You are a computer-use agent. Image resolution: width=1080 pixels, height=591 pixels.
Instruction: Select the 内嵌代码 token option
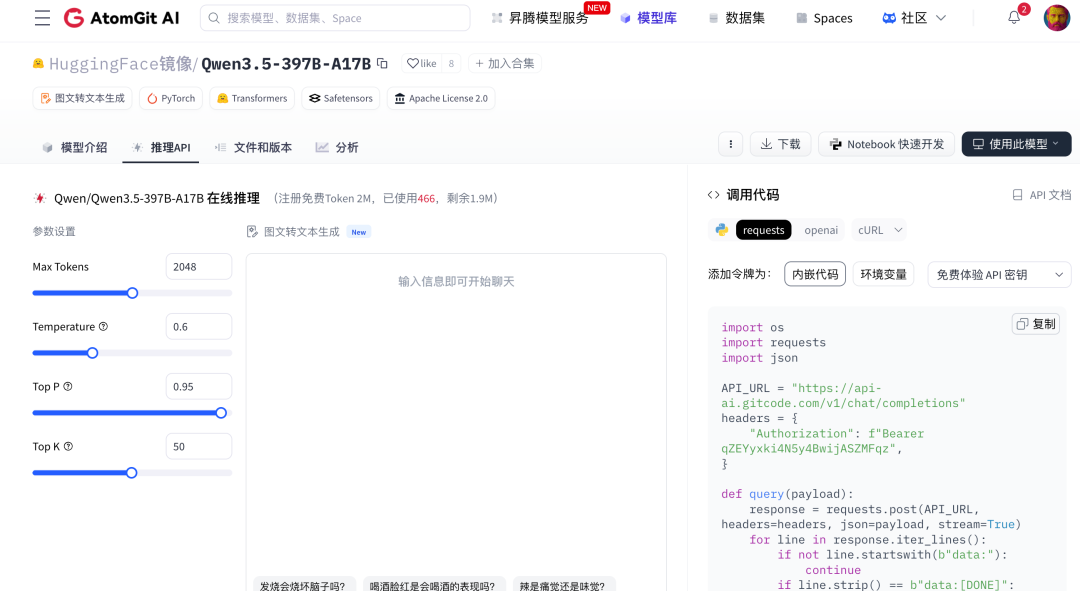pyautogui.click(x=815, y=274)
